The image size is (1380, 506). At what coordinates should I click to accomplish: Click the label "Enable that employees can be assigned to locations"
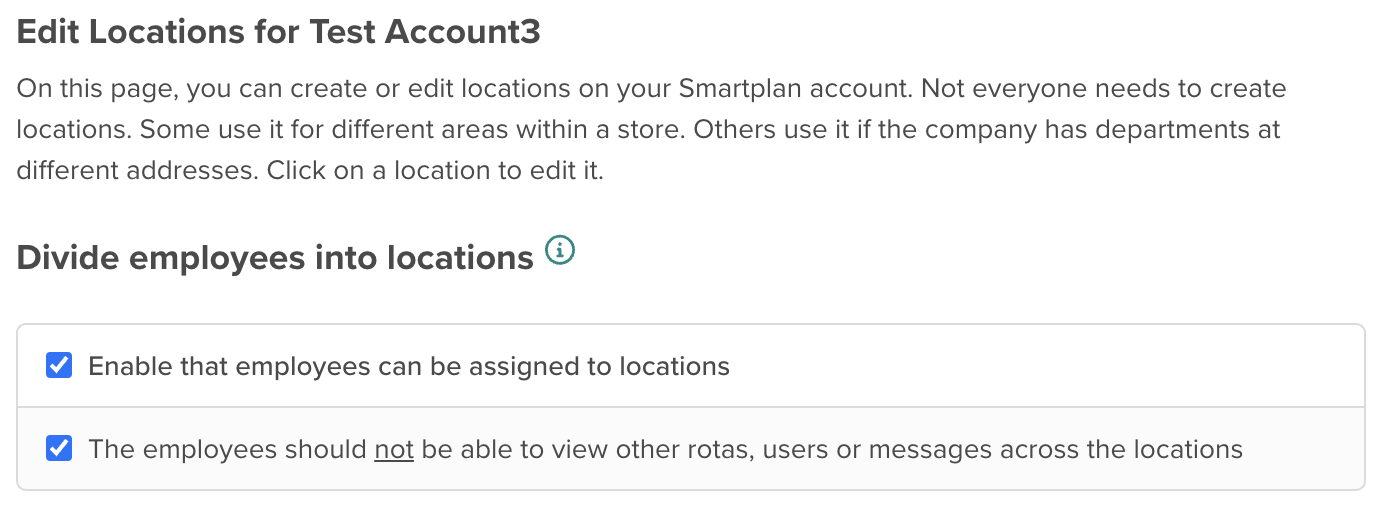[x=408, y=367]
